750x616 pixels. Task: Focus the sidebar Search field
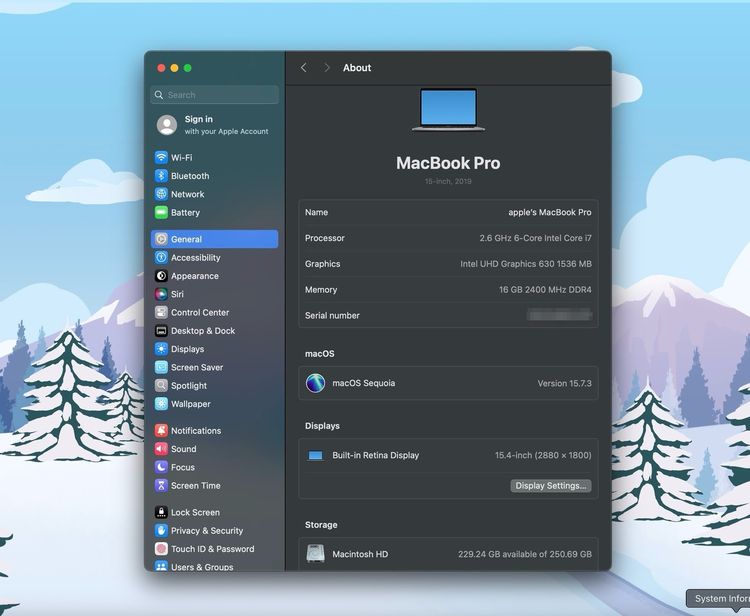tap(214, 95)
